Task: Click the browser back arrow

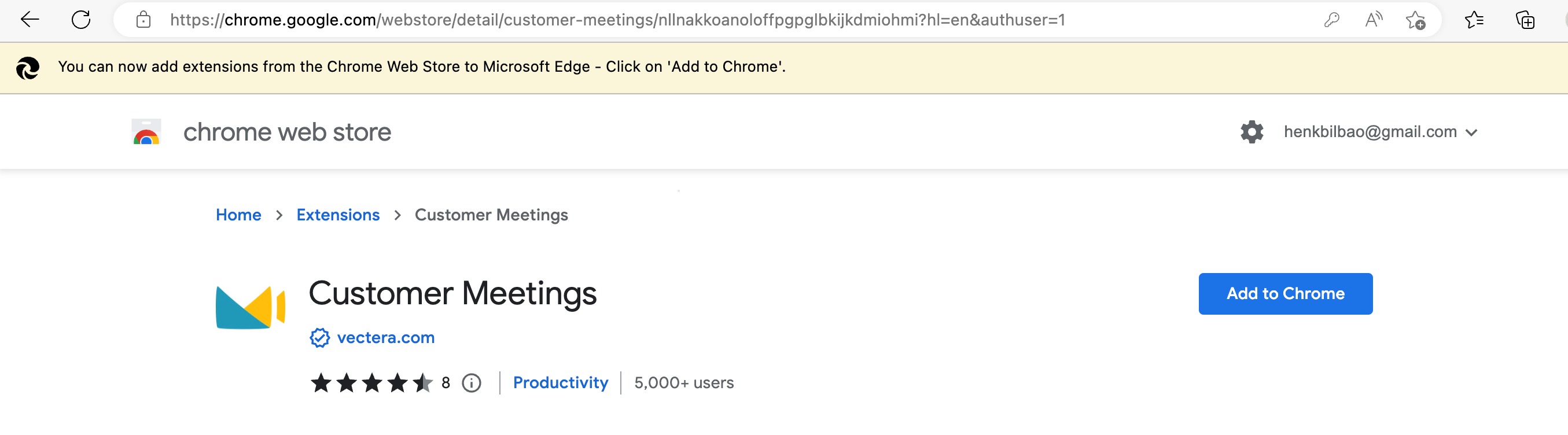Action: click(29, 20)
